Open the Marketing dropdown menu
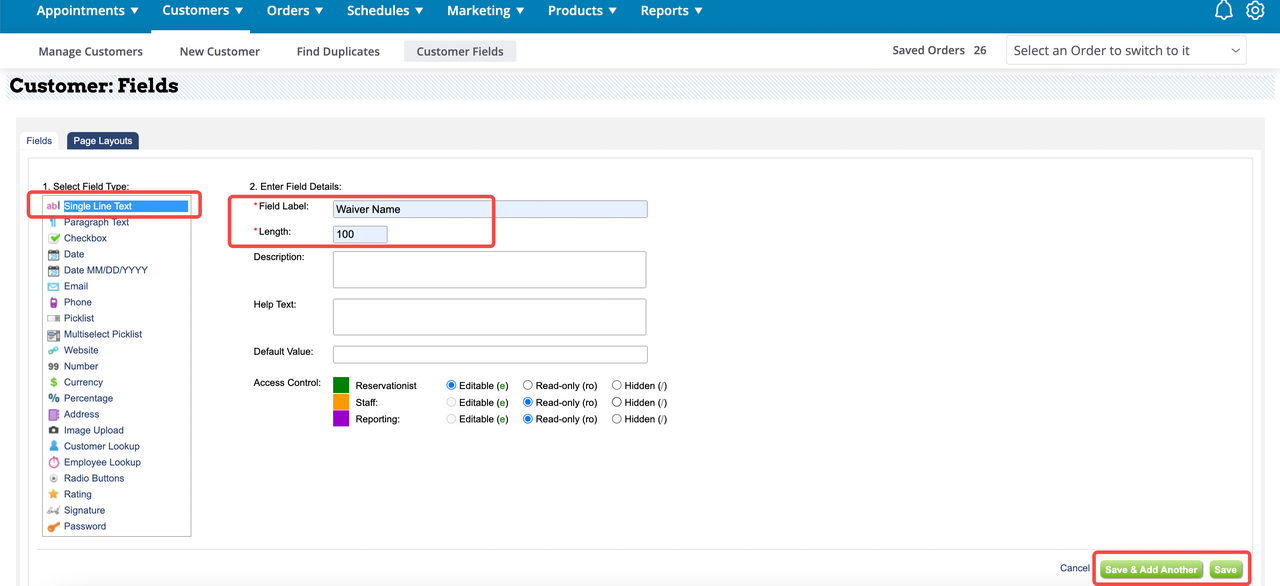The image size is (1280, 586). pos(487,11)
